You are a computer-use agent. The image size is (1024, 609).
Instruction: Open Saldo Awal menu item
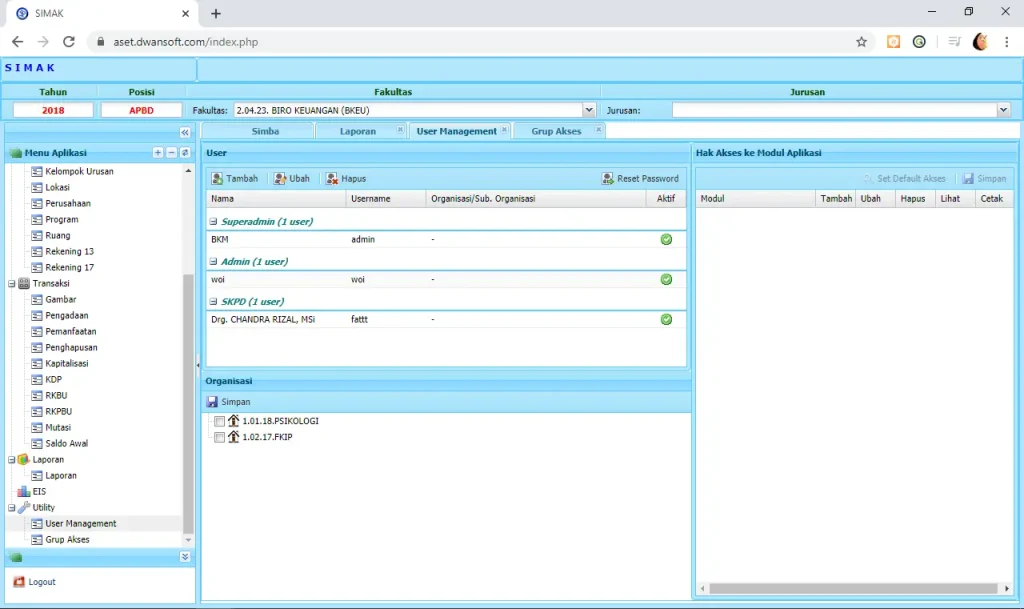click(x=66, y=443)
